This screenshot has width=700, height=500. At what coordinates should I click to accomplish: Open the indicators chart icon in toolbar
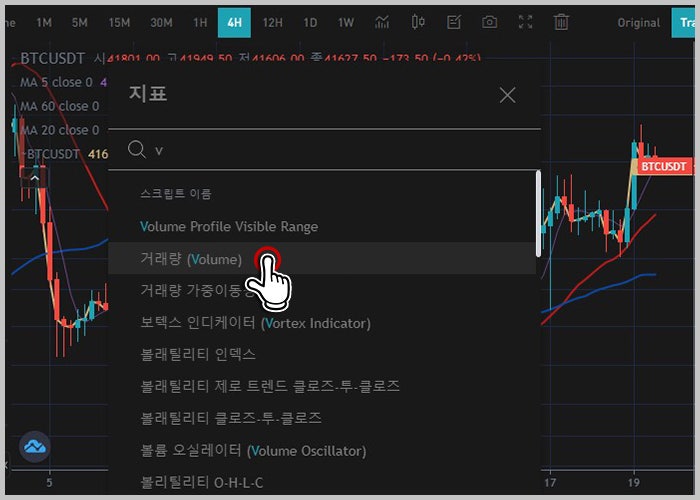382,22
